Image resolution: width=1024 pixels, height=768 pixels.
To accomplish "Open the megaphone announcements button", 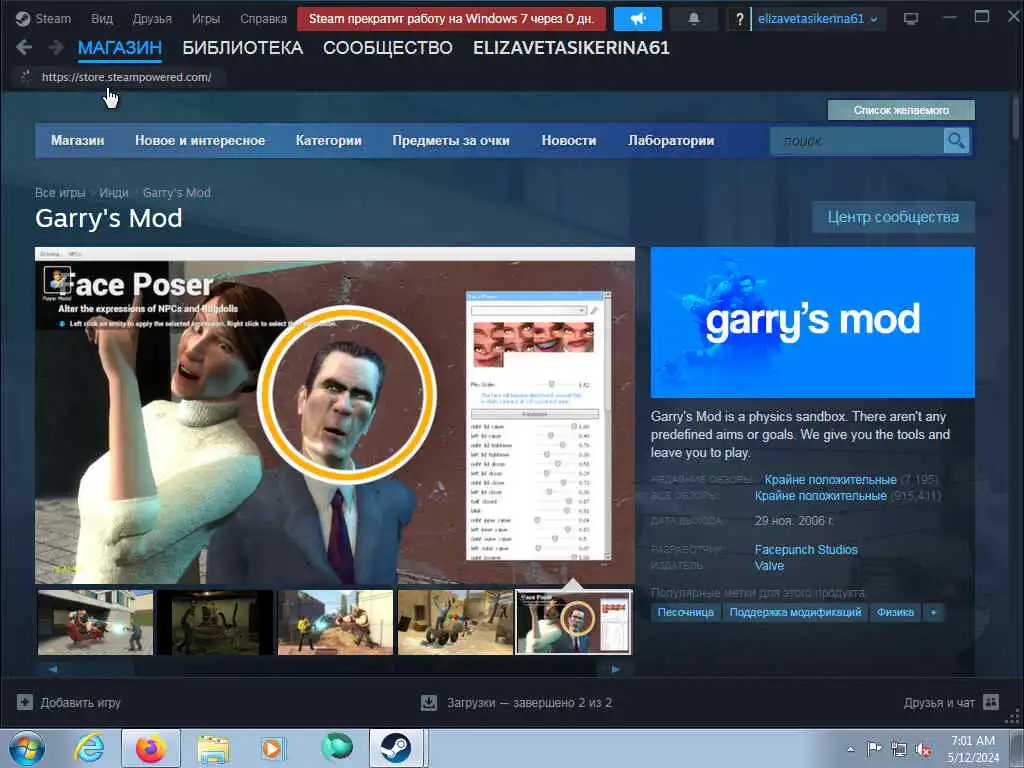I will [x=637, y=19].
